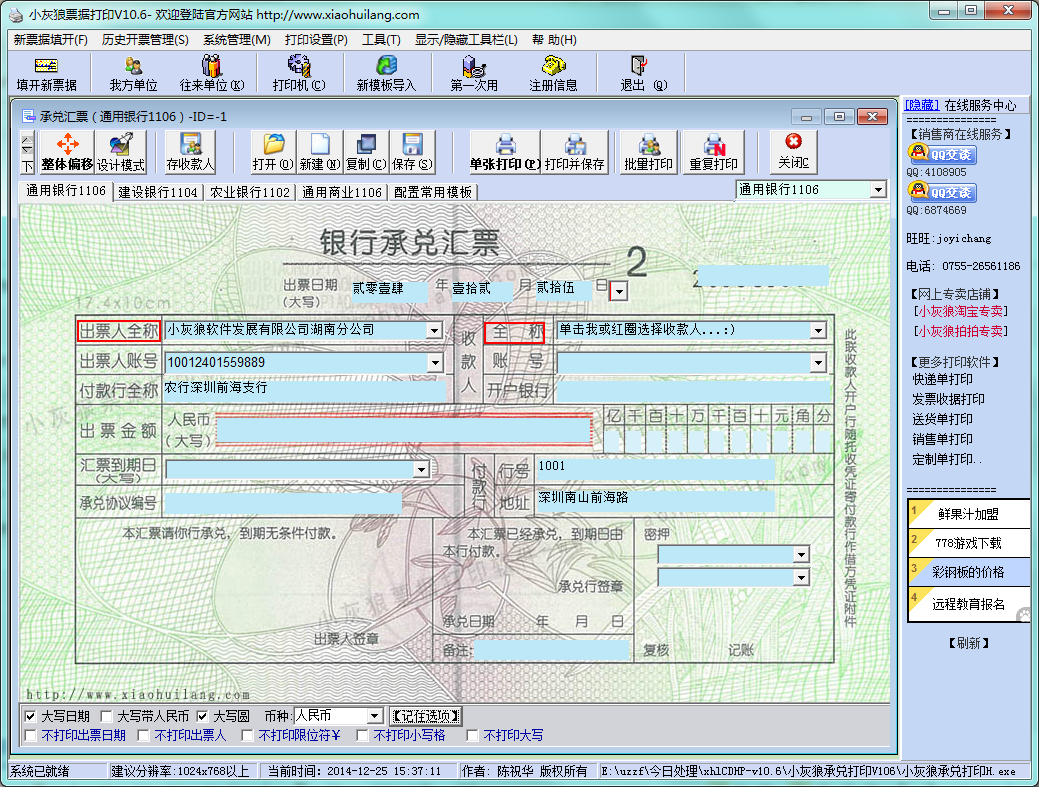Switch to the 建设银行1104 tab

pyautogui.click(x=158, y=192)
